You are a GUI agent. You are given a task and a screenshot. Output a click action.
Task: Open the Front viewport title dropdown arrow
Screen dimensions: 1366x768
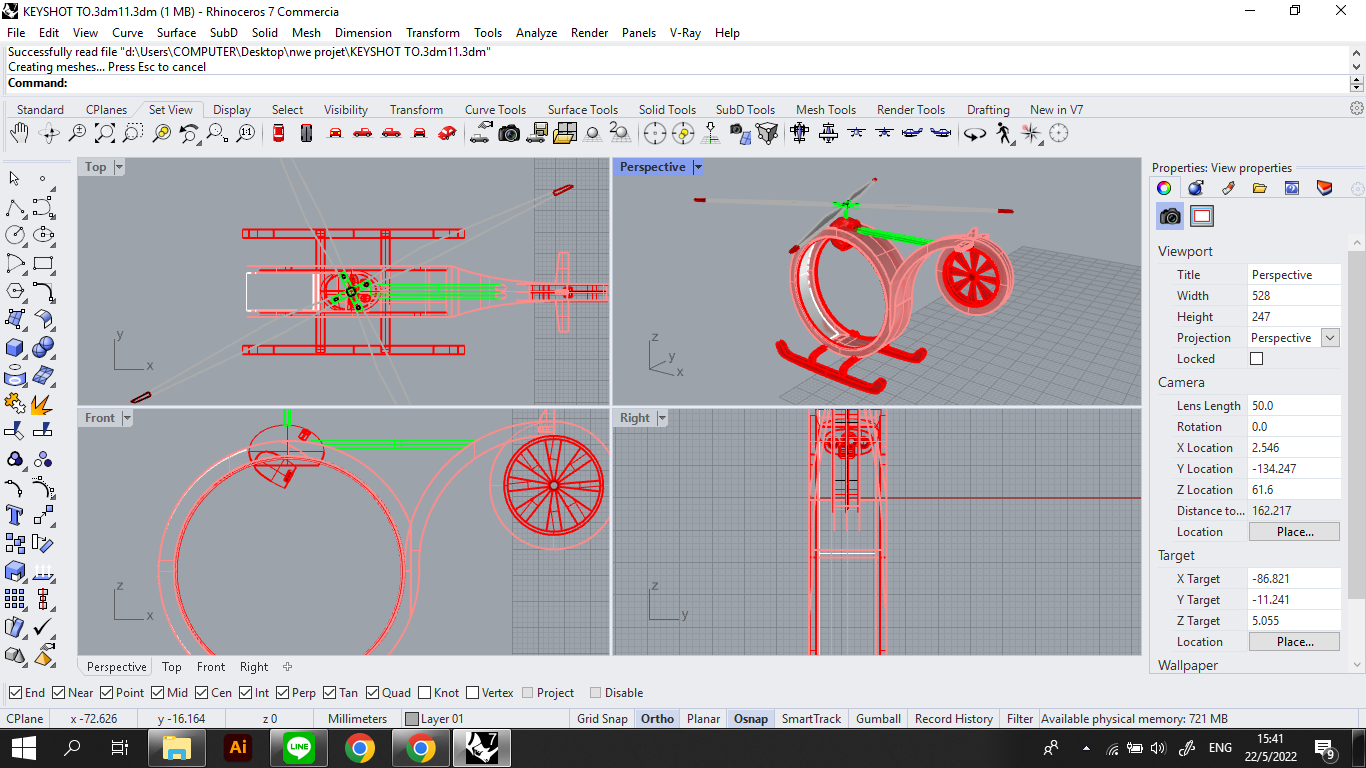(127, 418)
